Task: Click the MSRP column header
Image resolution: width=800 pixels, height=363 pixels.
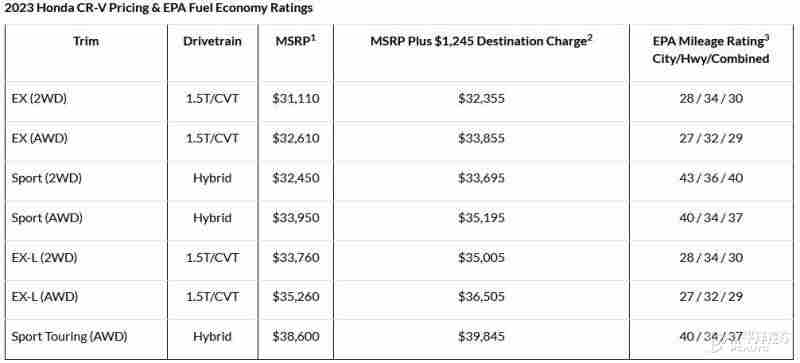Action: (x=295, y=41)
